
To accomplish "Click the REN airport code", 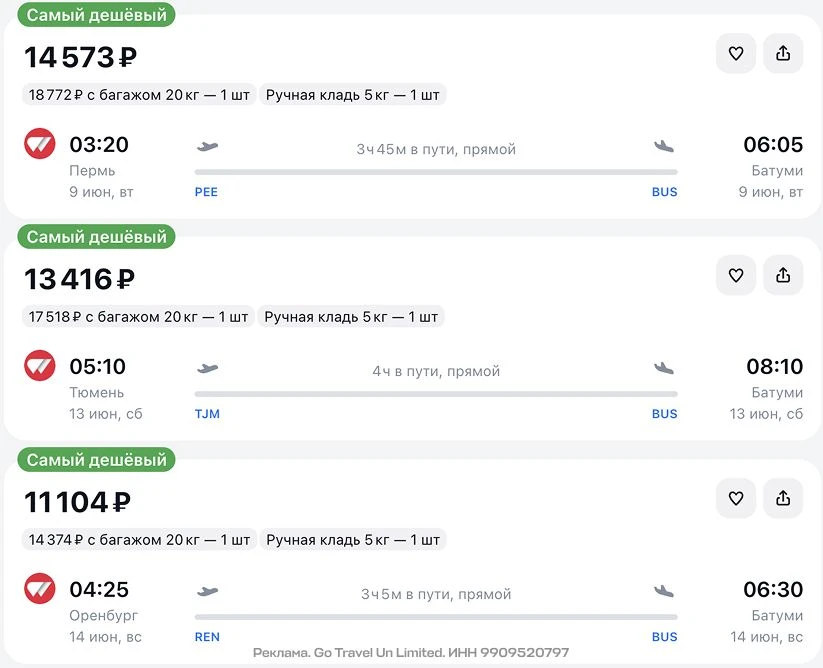I will pyautogui.click(x=207, y=637).
